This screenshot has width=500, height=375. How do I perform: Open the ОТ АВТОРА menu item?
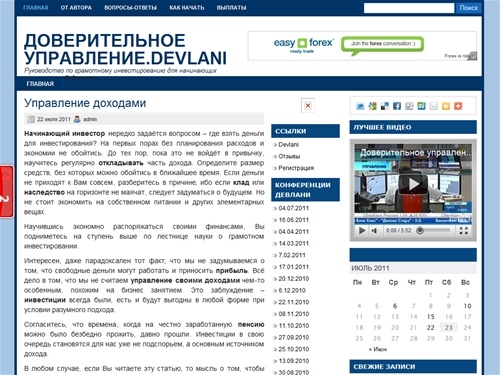pos(76,7)
